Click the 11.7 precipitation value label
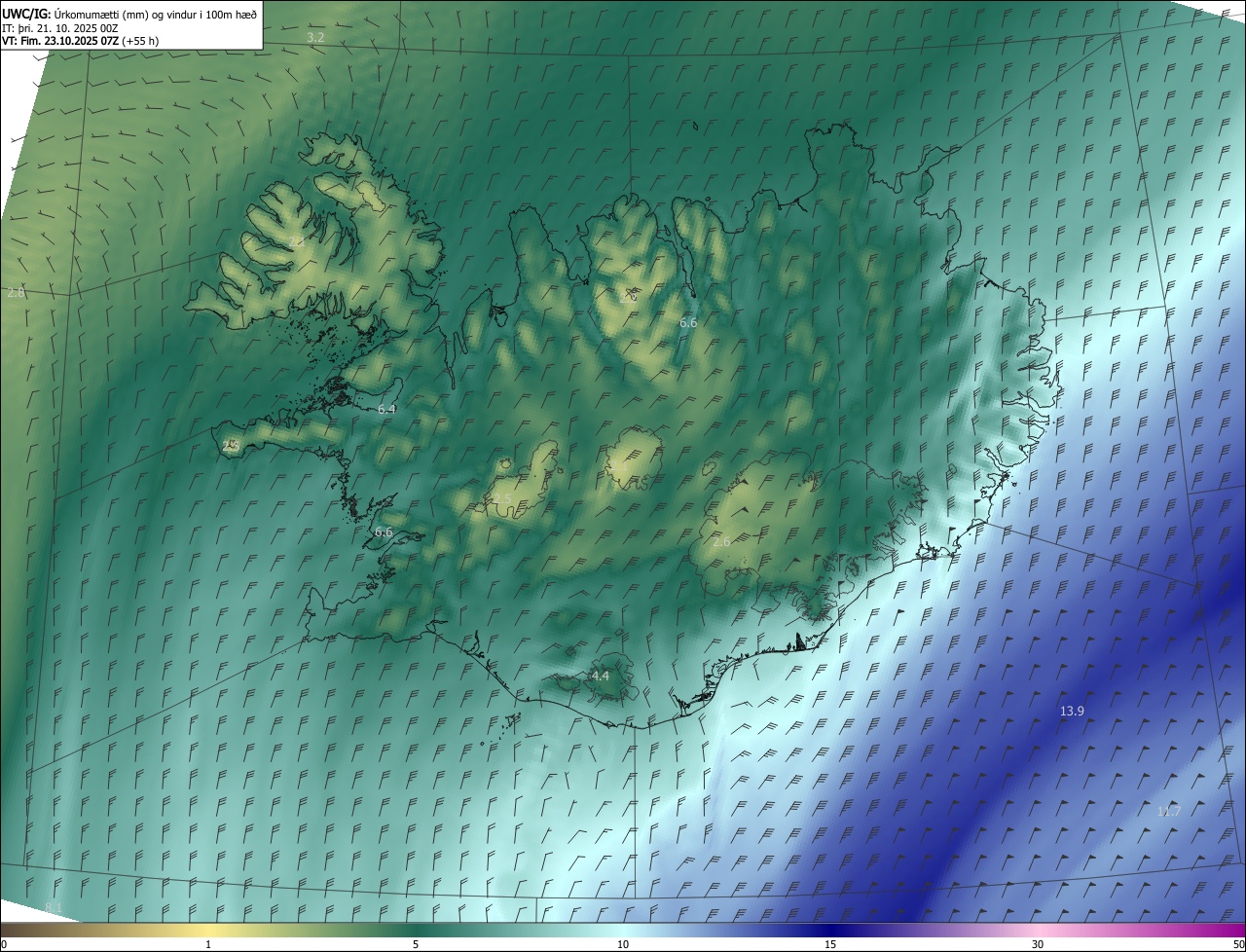 coord(1168,811)
